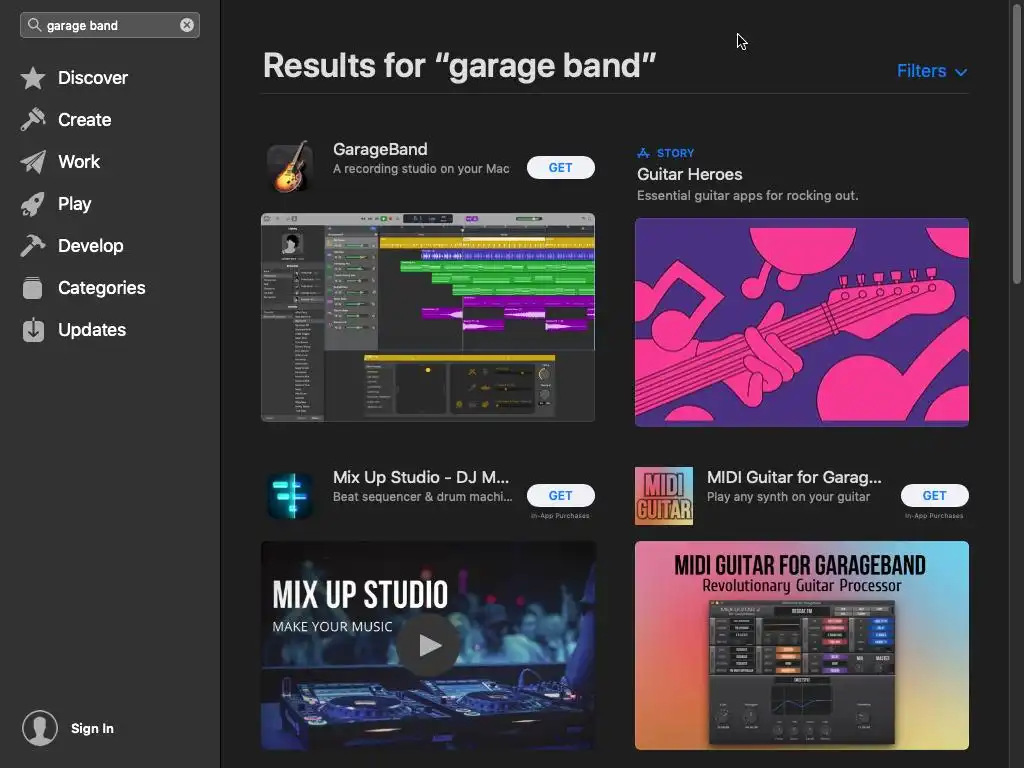Click 'A recording studio on your Mac' subtitle
The image size is (1024, 768).
[421, 169]
